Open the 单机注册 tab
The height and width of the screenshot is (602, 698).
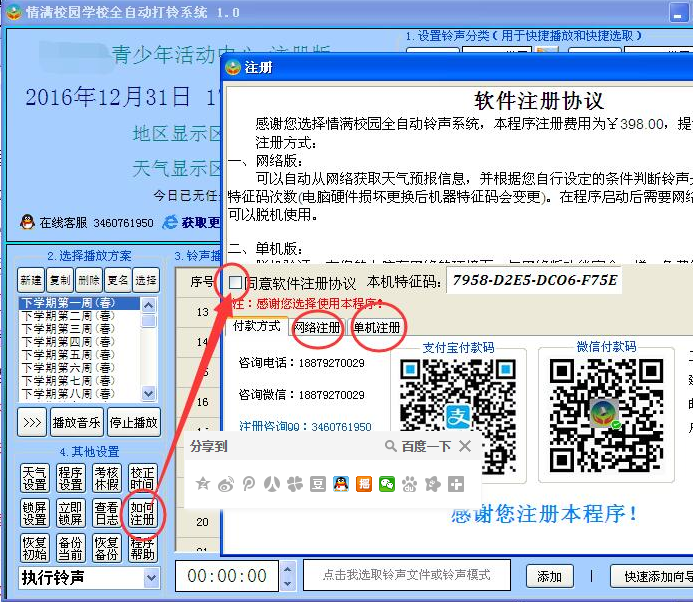[x=377, y=327]
